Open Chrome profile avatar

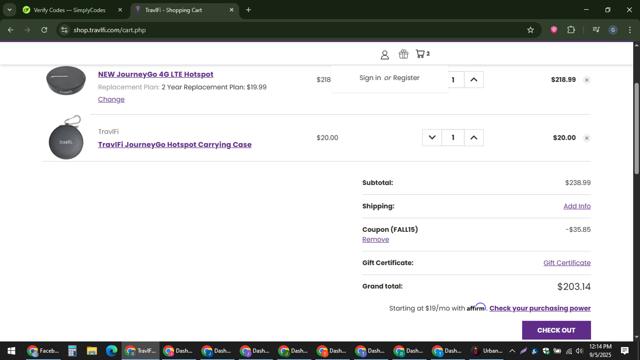pyautogui.click(x=613, y=30)
